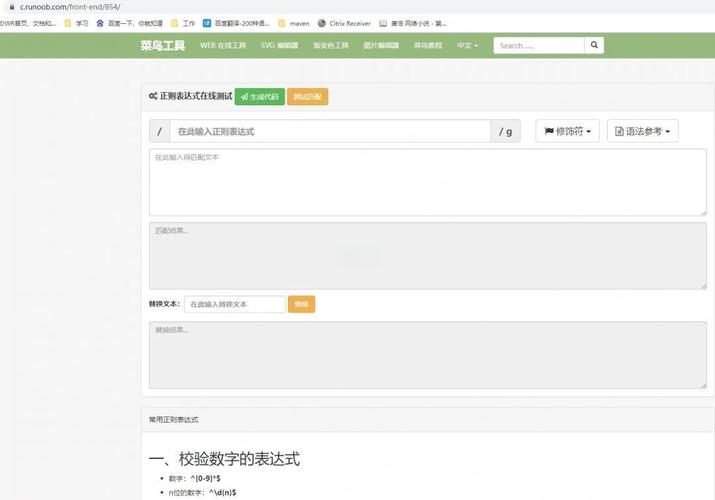Open the maven bookmark folder

294,23
